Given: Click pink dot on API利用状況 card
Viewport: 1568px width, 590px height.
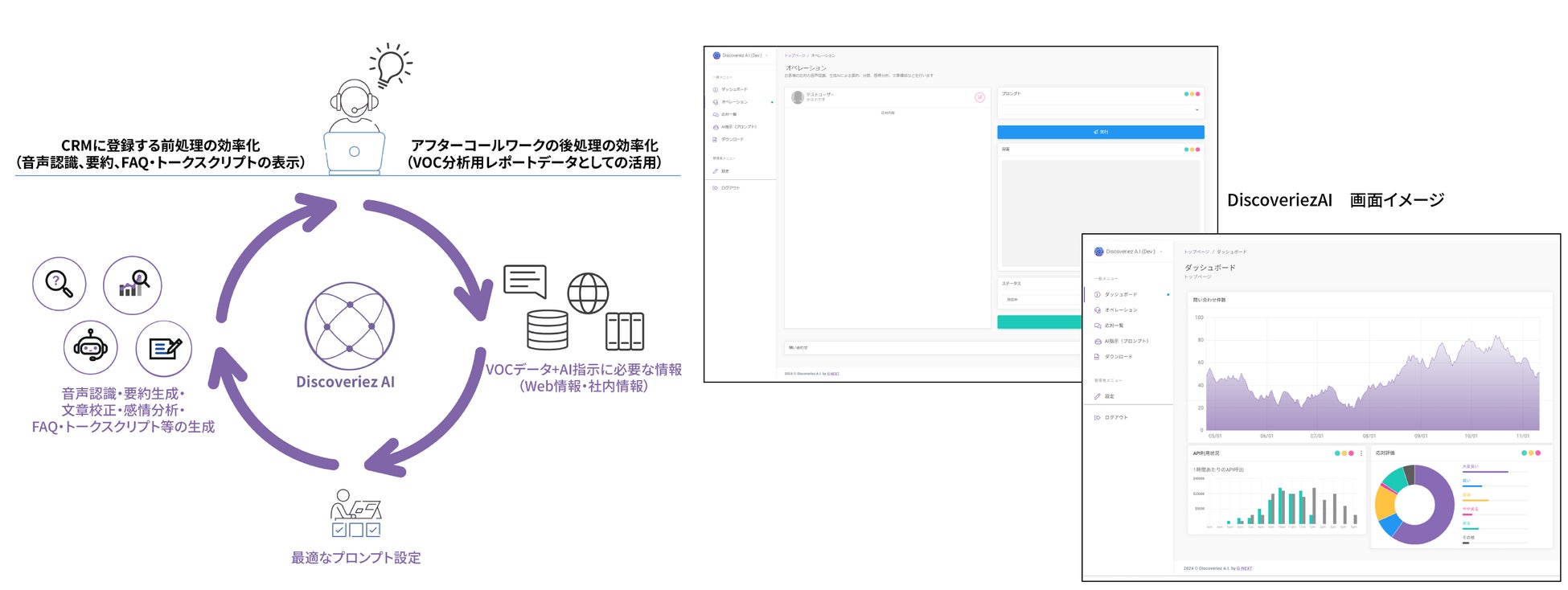Looking at the screenshot, I should tap(1351, 453).
